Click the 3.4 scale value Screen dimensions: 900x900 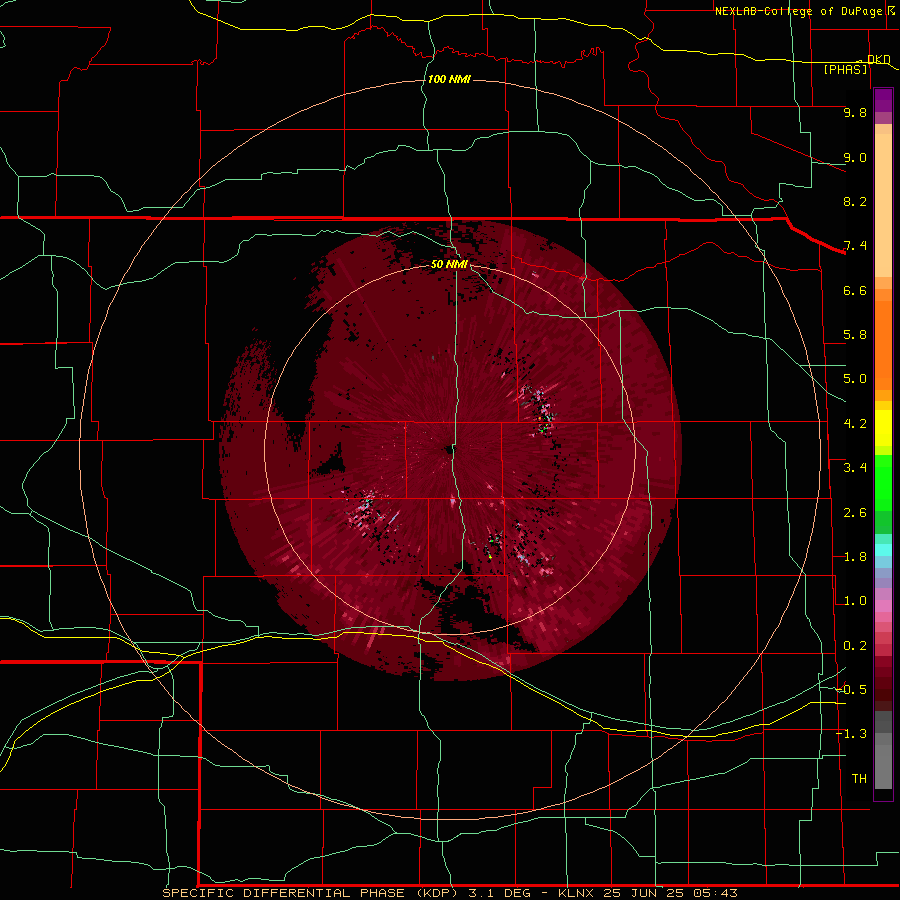pyautogui.click(x=855, y=468)
